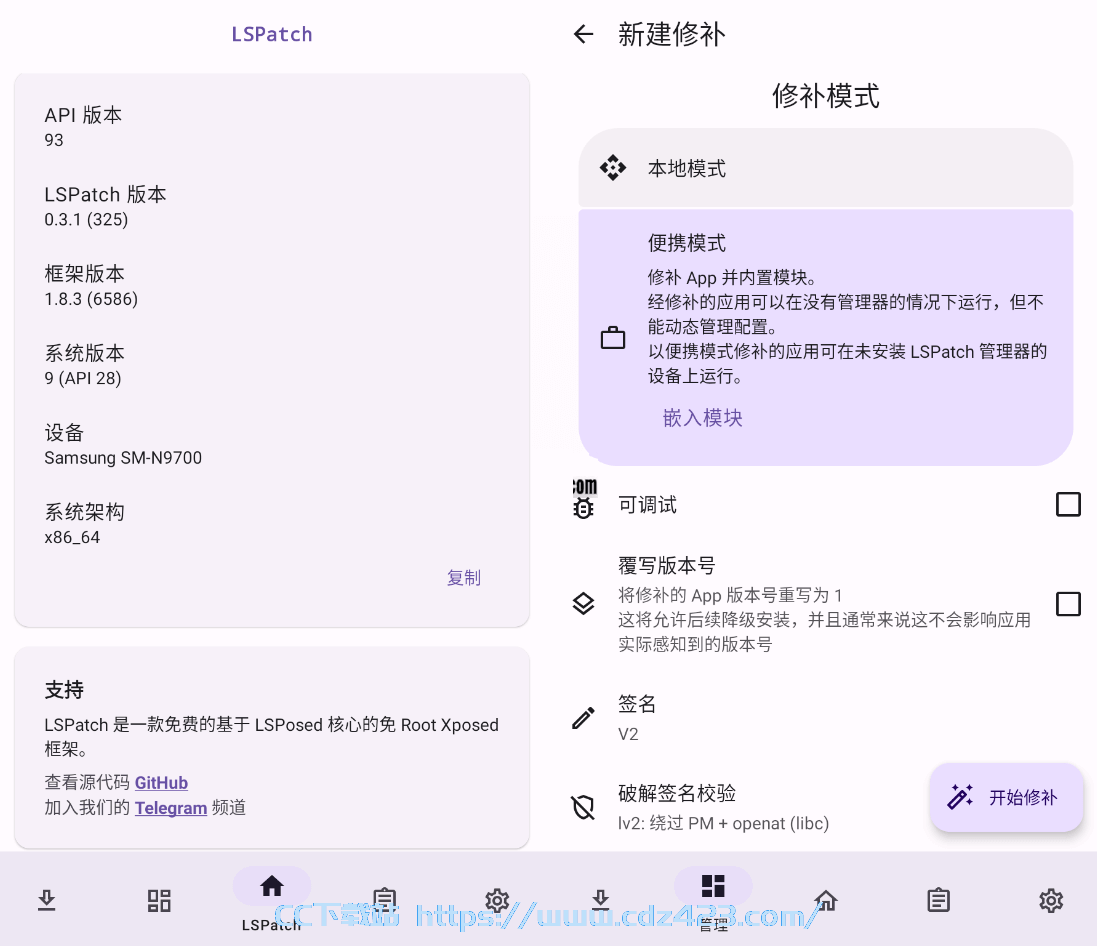Click the 新建修补 page title
Image resolution: width=1097 pixels, height=946 pixels.
(672, 34)
